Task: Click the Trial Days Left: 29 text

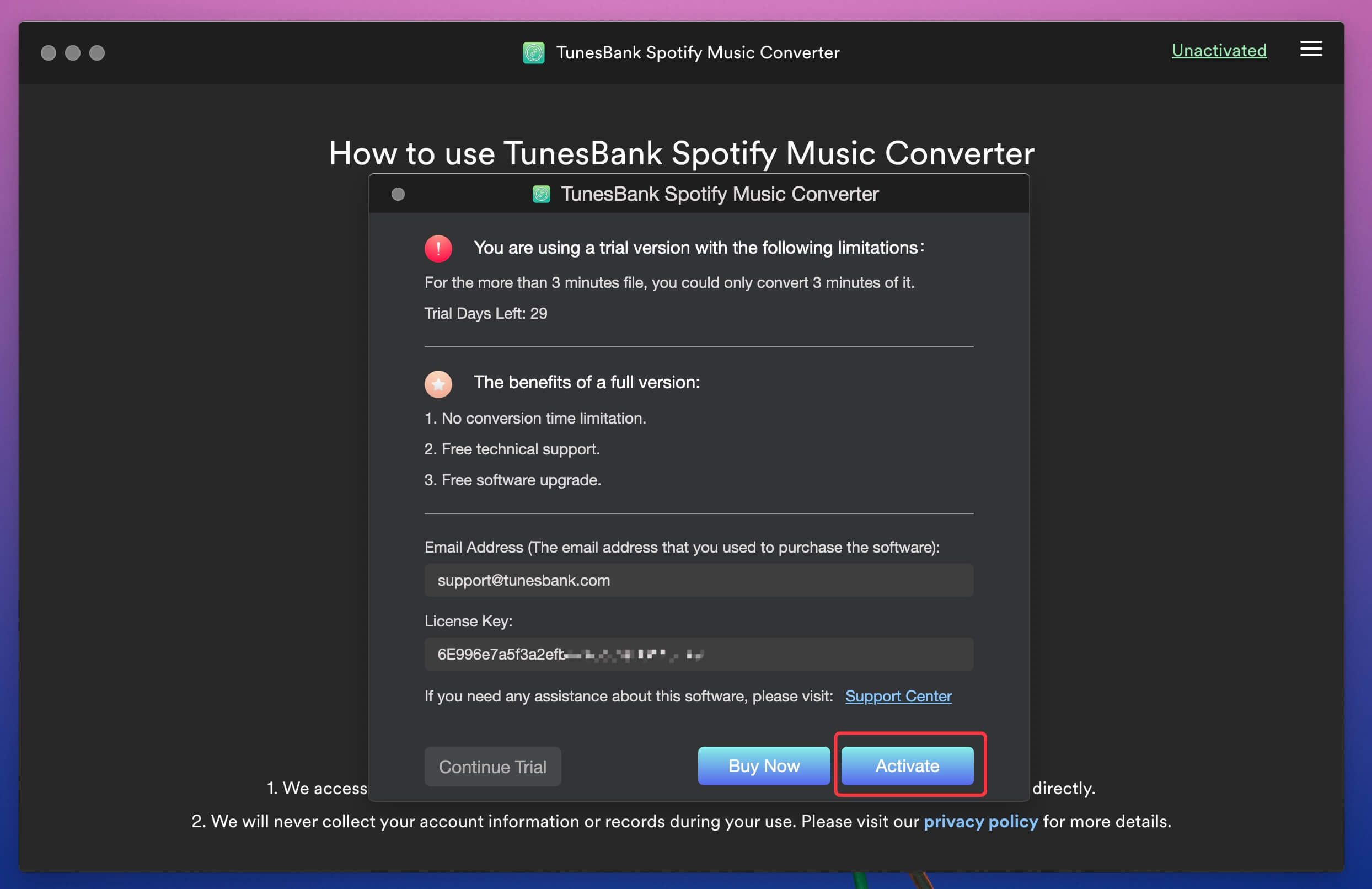Action: coord(485,313)
